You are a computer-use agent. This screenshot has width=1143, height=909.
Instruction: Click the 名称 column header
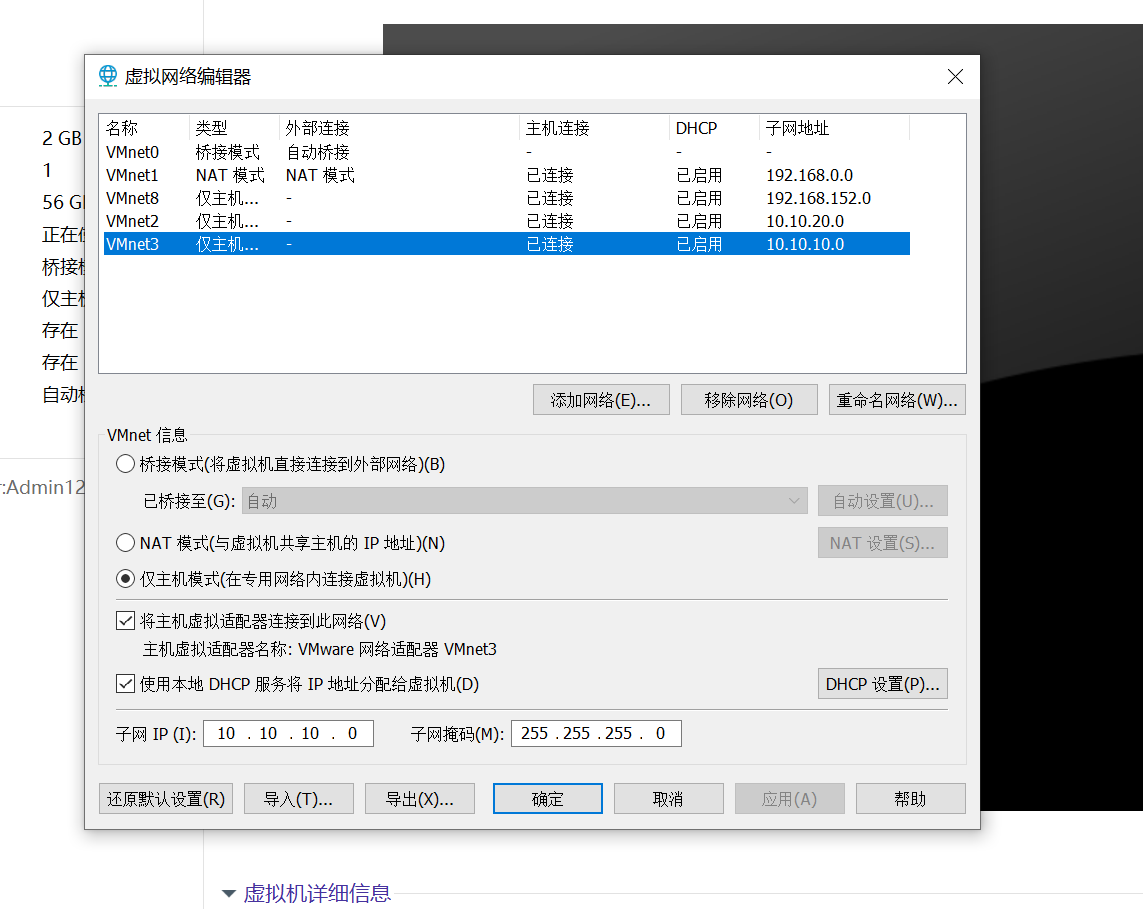pos(146,128)
